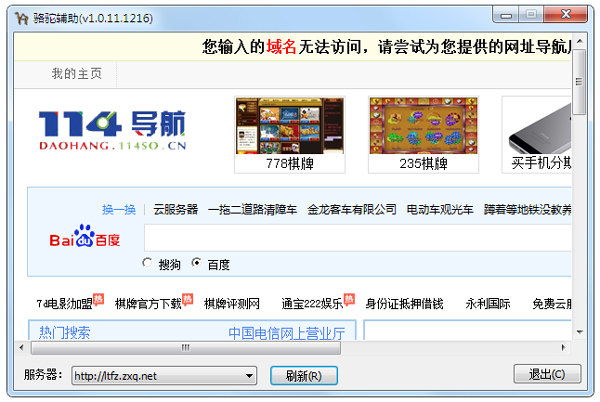
Task: Click the horizontal scrollbar right arrow
Action: pos(563,348)
